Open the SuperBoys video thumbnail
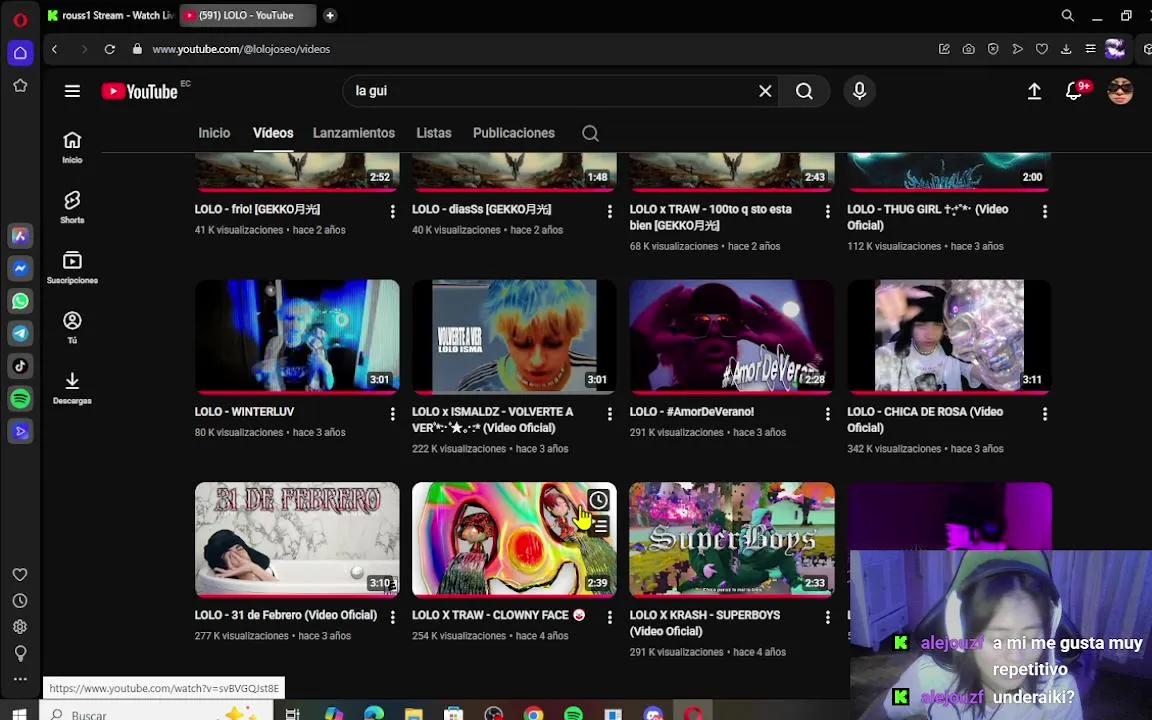The width and height of the screenshot is (1152, 720). tap(732, 539)
